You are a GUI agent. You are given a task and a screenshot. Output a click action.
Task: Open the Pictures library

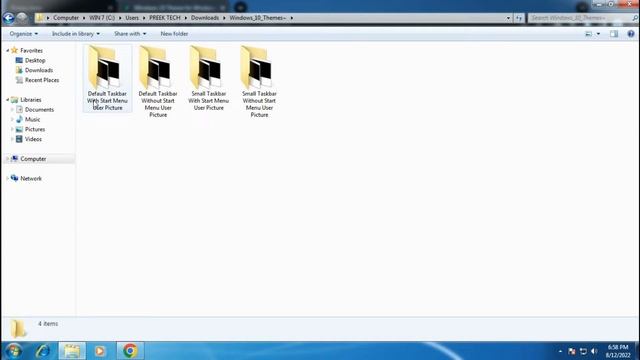click(x=35, y=129)
